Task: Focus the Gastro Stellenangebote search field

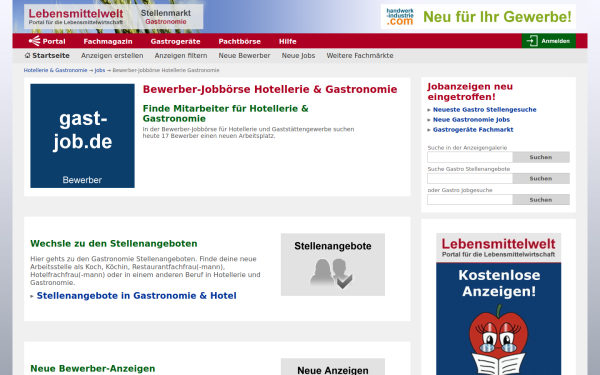Action: click(470, 178)
